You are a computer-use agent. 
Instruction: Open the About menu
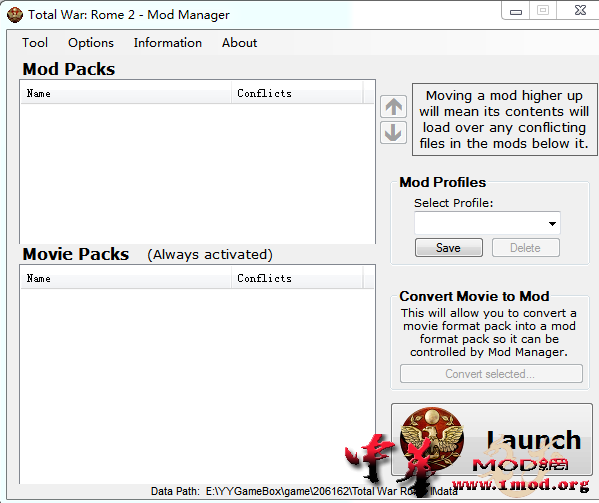[240, 43]
